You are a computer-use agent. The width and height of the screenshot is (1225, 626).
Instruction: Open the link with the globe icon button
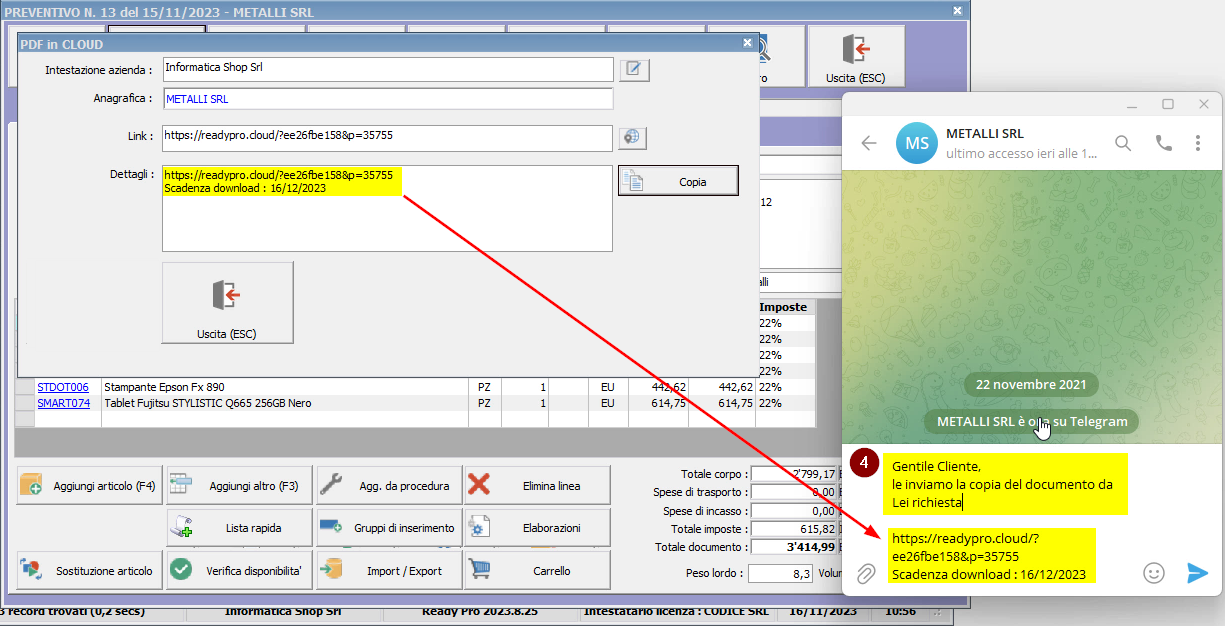[634, 137]
